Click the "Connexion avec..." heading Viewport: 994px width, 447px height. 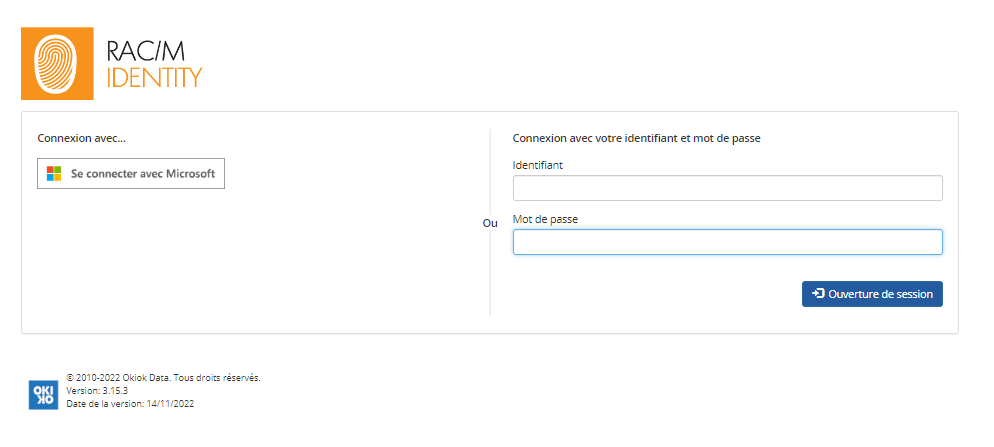[x=77, y=138]
